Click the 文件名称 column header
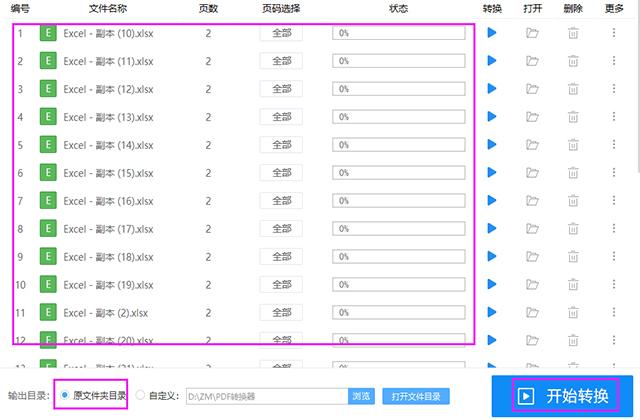Image resolution: width=640 pixels, height=420 pixels. (108, 9)
